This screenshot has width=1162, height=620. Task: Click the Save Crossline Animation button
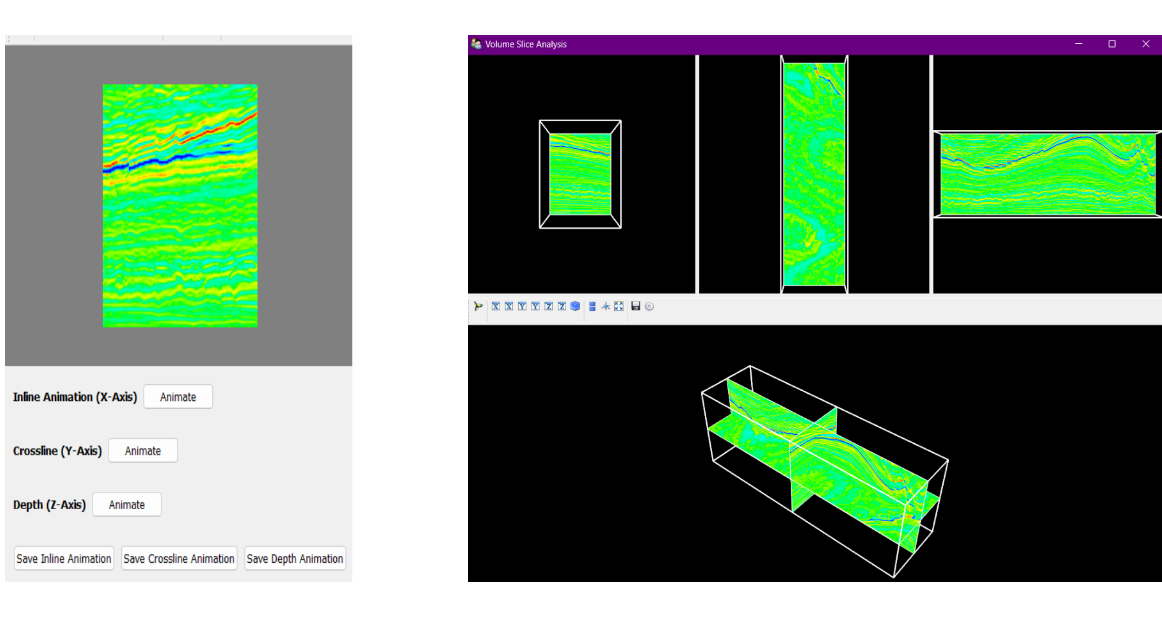pos(179,559)
